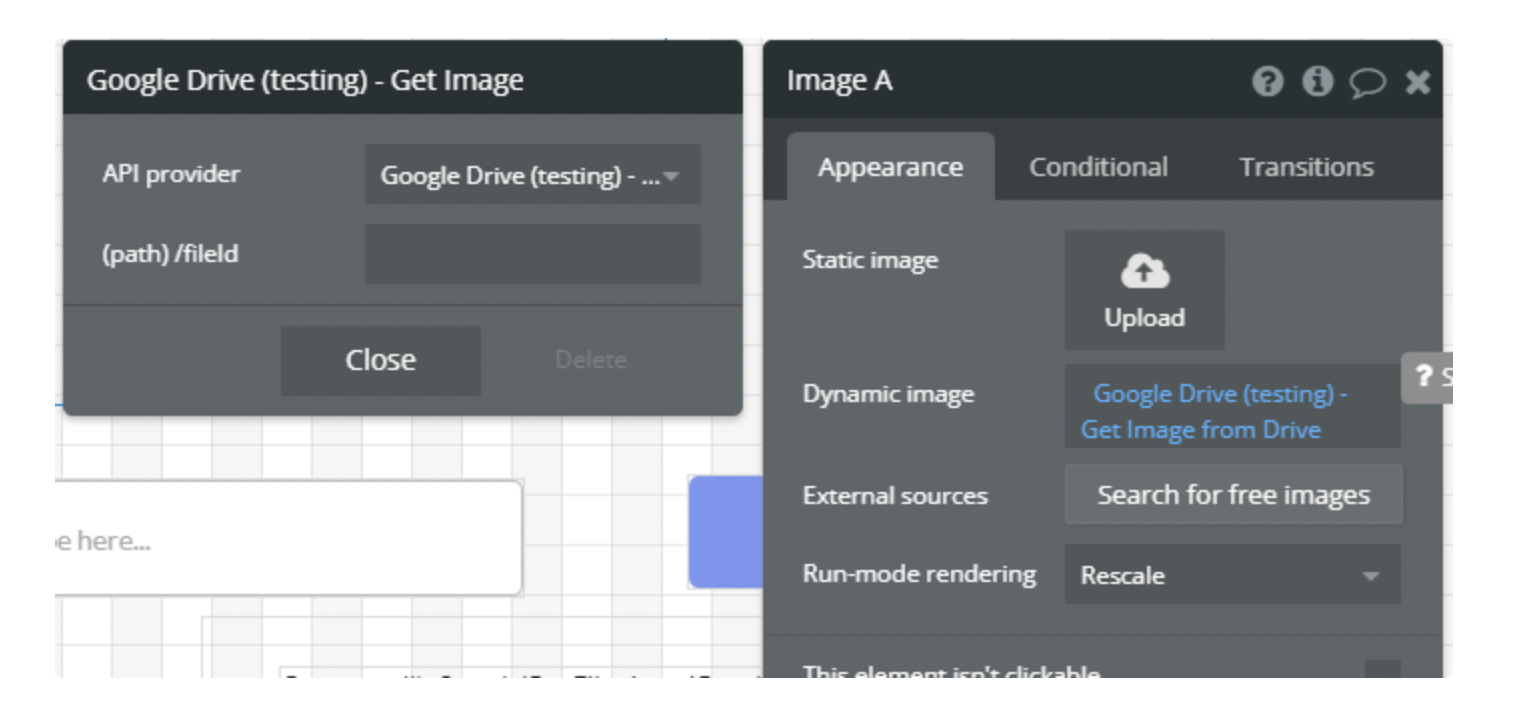Click the Delete button in Get Image popup

point(590,360)
